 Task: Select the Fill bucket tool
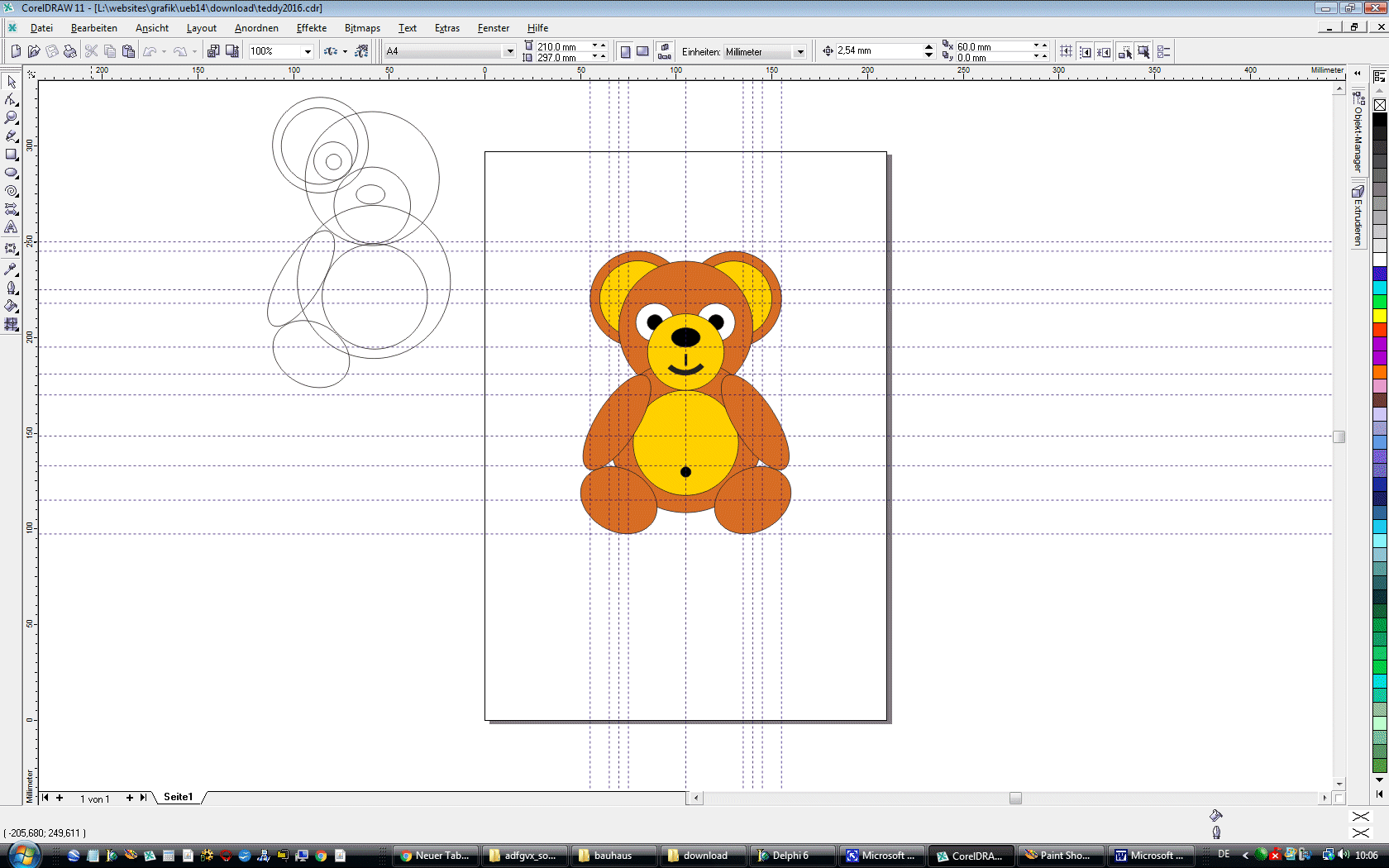coord(12,306)
